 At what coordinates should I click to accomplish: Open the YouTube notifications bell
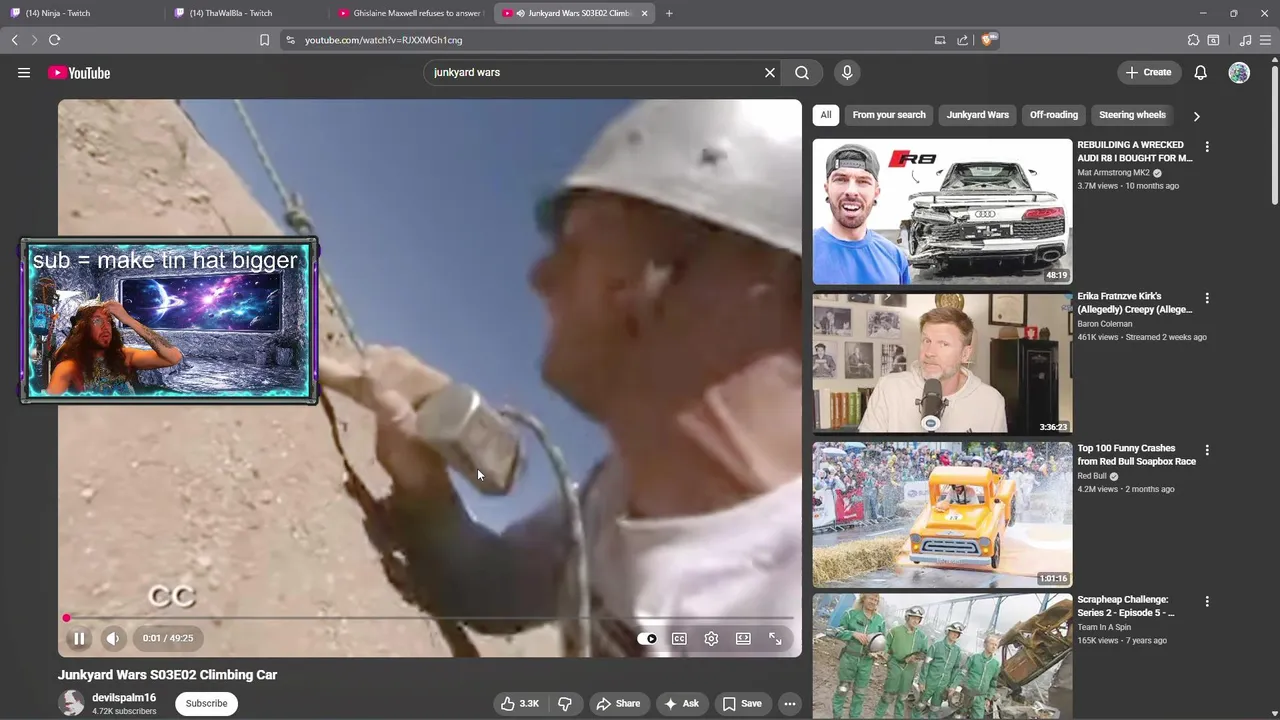[x=1201, y=72]
